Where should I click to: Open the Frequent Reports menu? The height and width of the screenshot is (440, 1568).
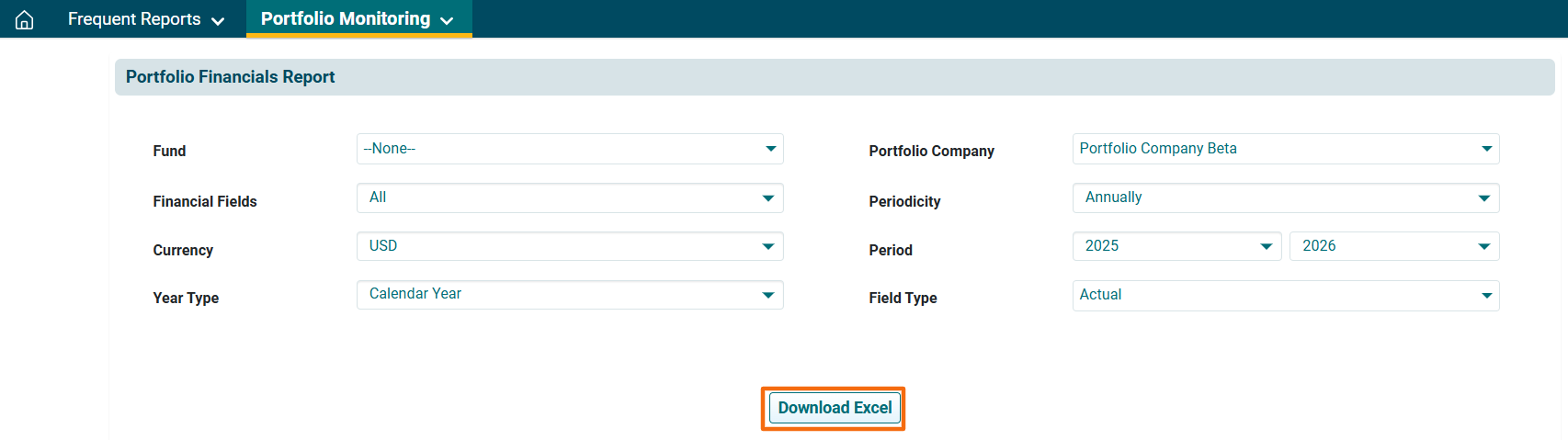[x=134, y=19]
